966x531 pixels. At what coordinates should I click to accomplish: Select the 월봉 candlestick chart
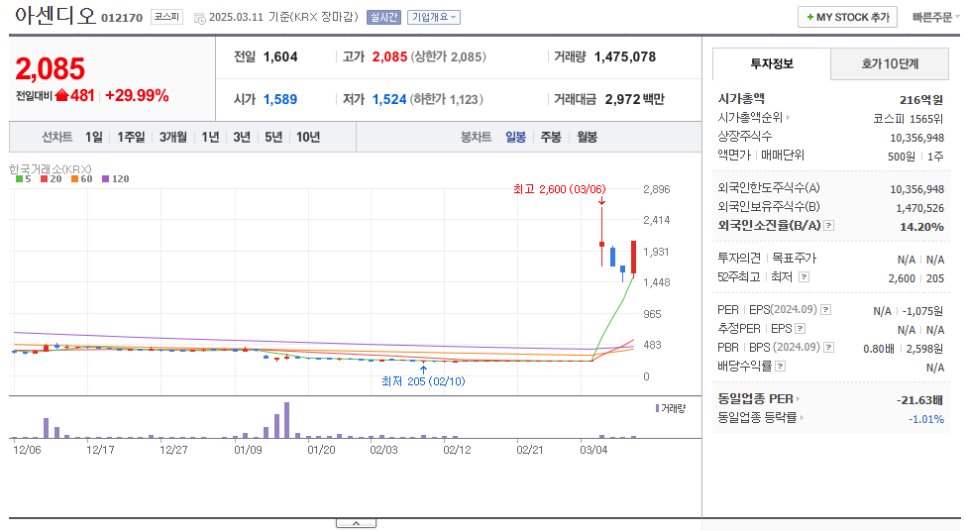pos(587,137)
